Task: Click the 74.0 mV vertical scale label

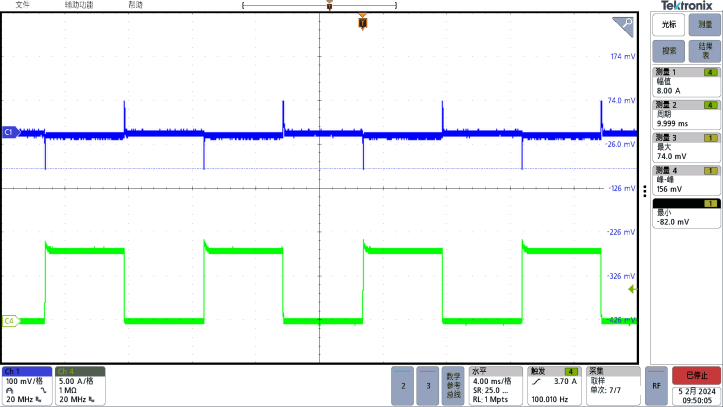Action: 621,100
